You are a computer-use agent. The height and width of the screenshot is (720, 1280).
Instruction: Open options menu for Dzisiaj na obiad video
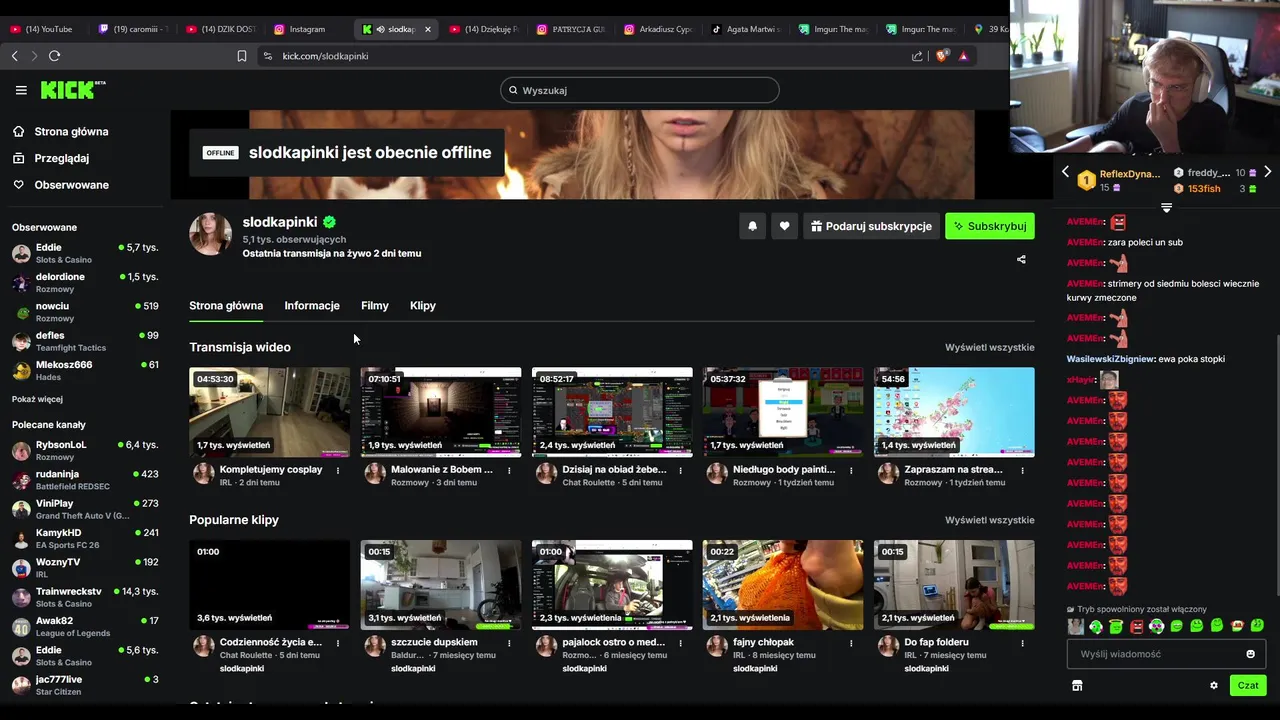680,470
